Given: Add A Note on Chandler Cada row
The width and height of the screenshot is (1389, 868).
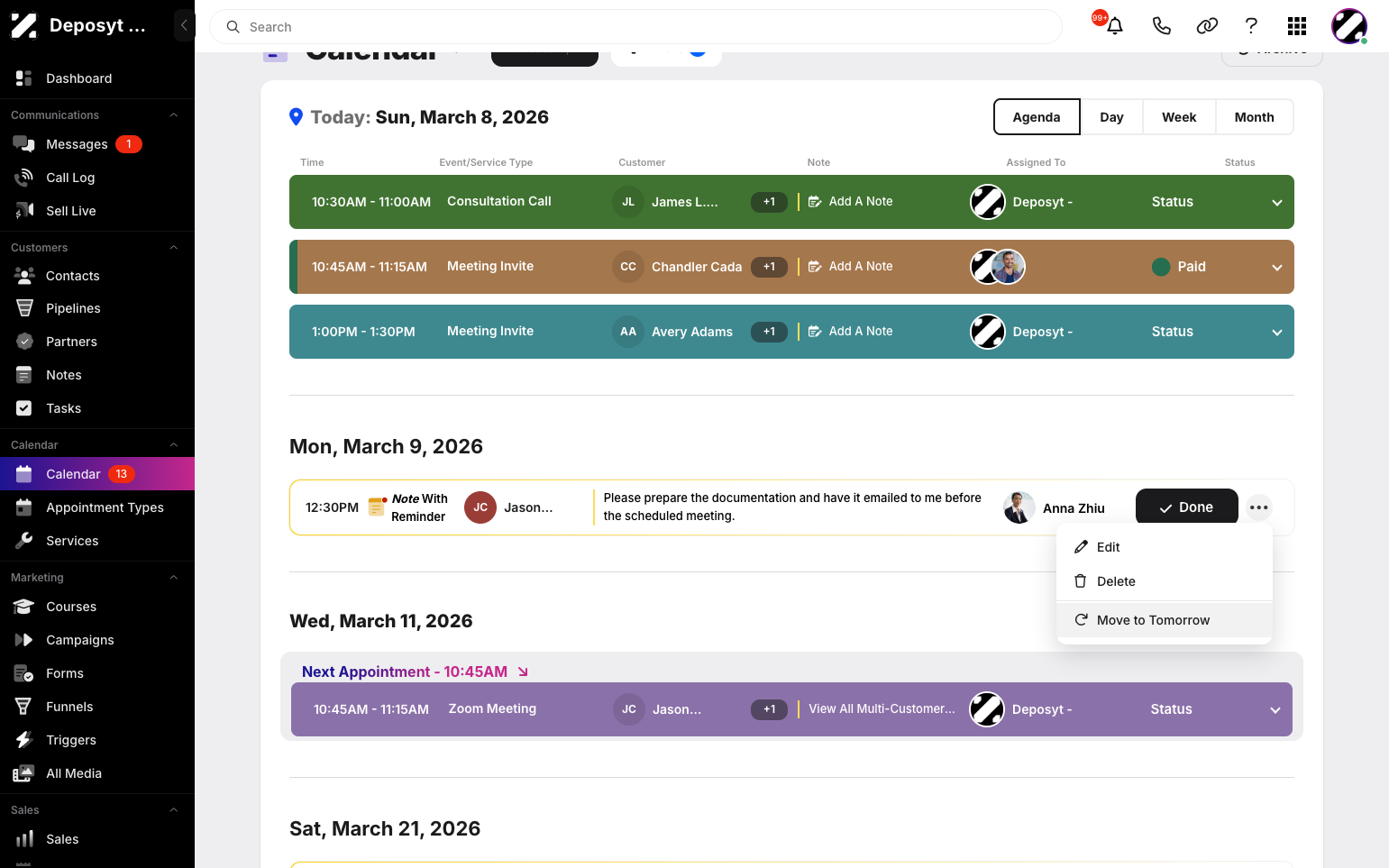Looking at the screenshot, I should [850, 267].
